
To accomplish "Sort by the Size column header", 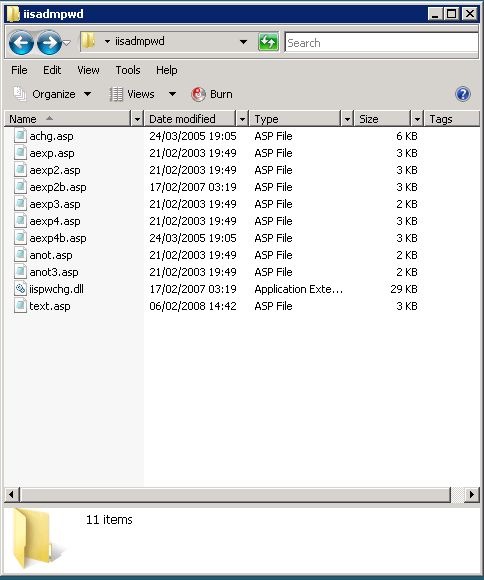I will pyautogui.click(x=382, y=119).
